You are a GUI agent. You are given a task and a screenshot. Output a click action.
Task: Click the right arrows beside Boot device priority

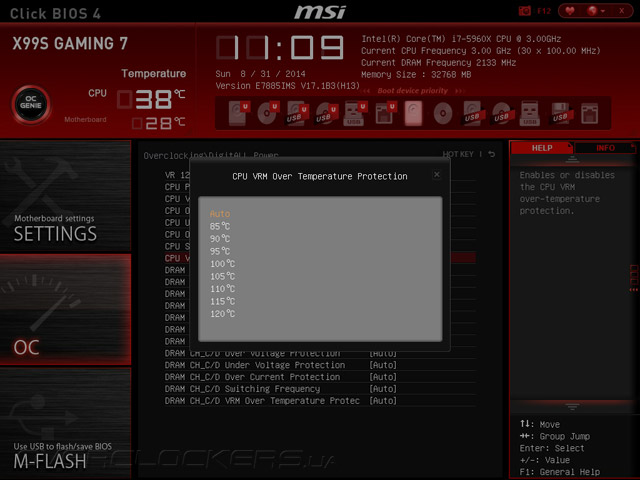[460, 91]
